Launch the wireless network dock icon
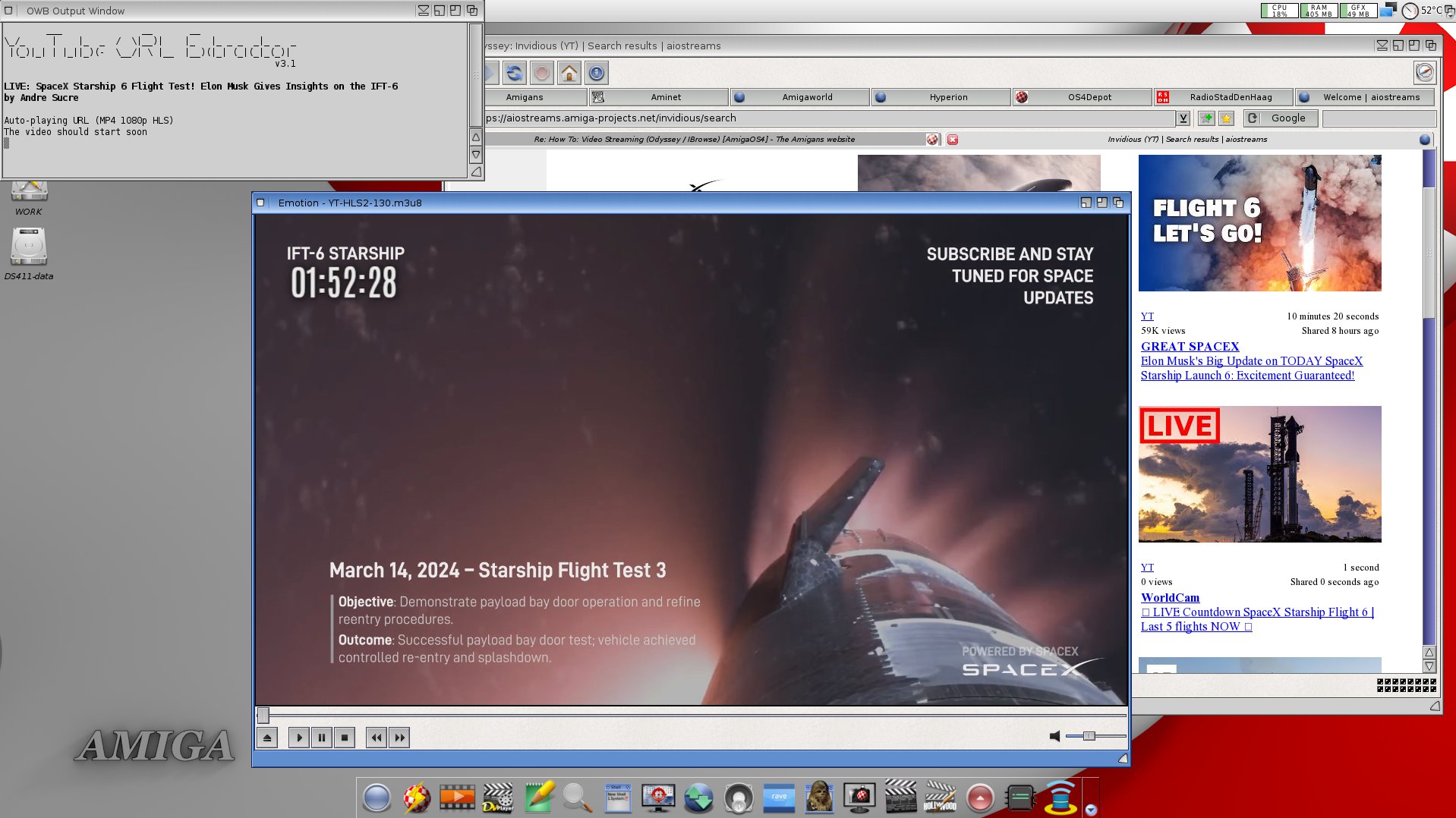 tap(1060, 798)
